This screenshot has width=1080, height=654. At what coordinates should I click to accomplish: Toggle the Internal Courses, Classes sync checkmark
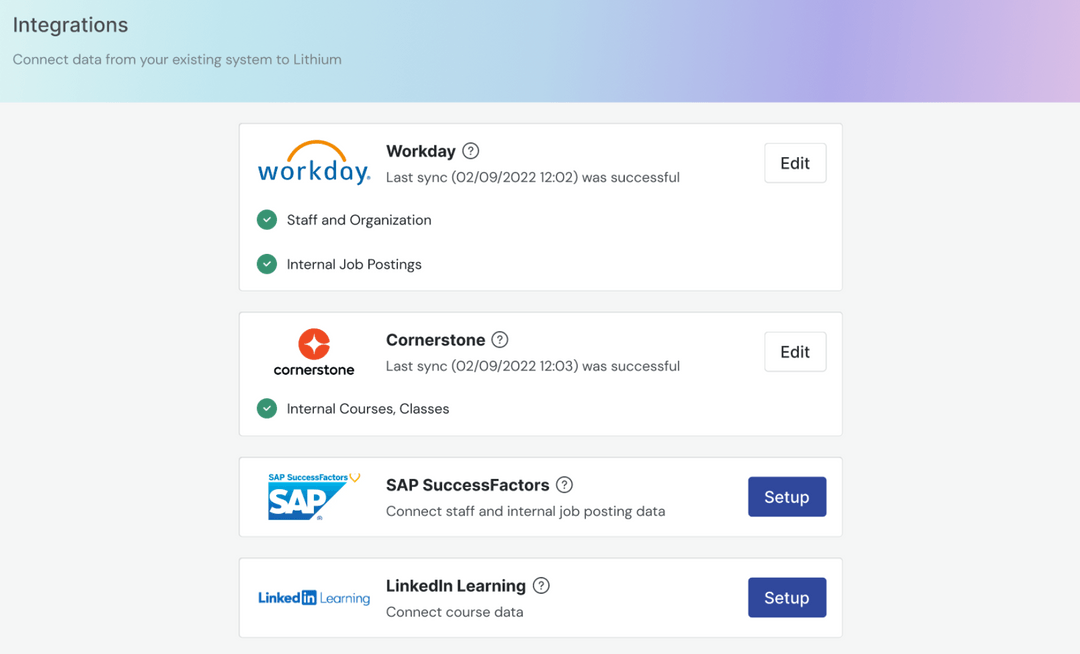(266, 408)
